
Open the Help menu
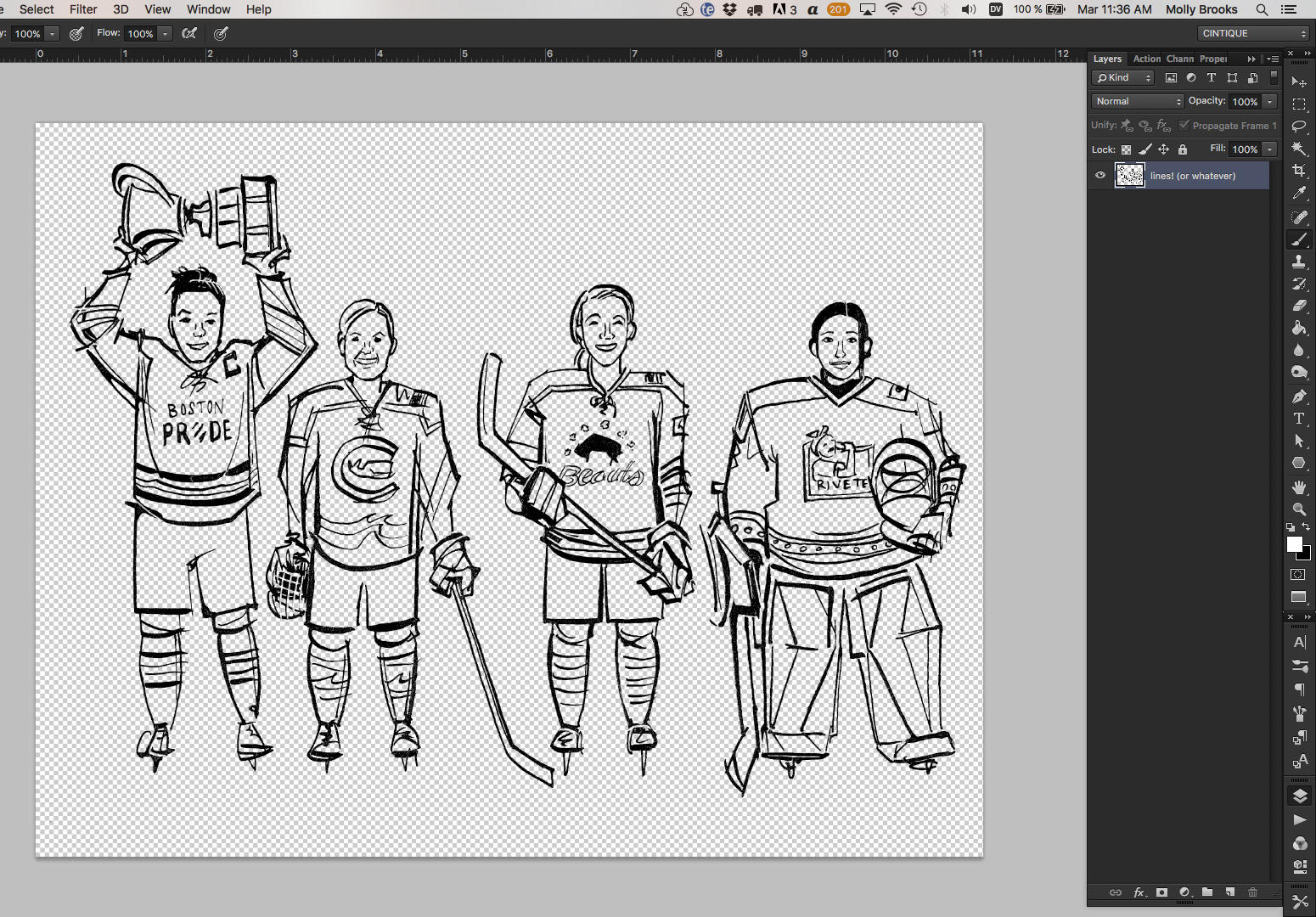click(258, 9)
